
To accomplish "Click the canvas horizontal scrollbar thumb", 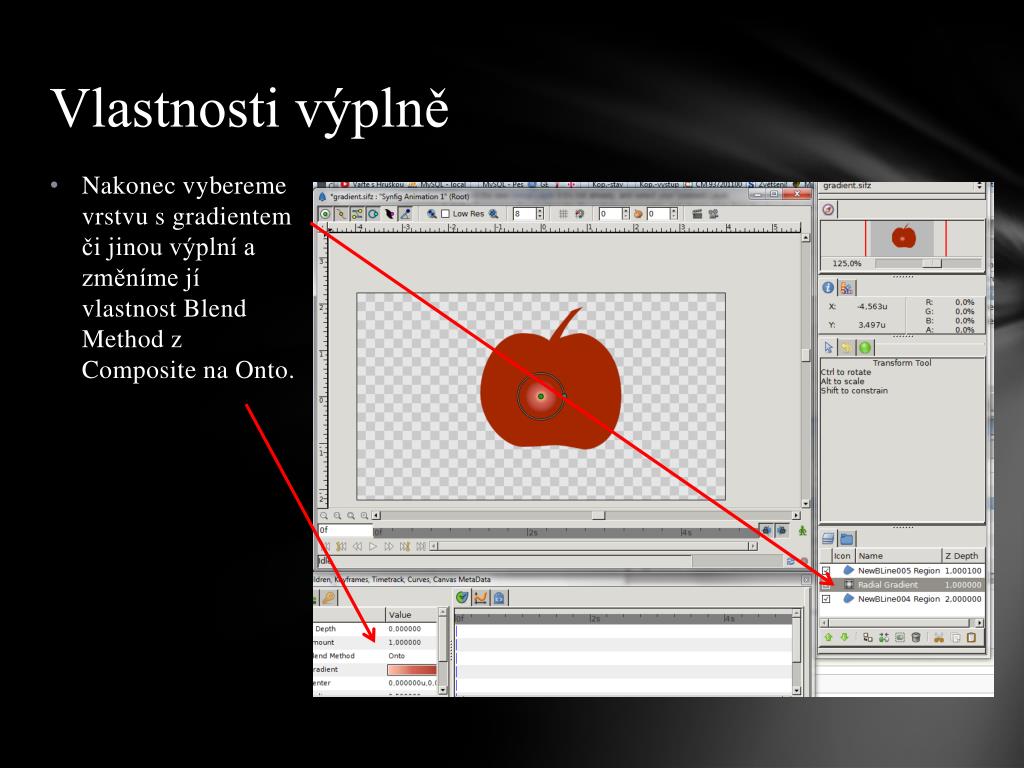I will tap(598, 515).
